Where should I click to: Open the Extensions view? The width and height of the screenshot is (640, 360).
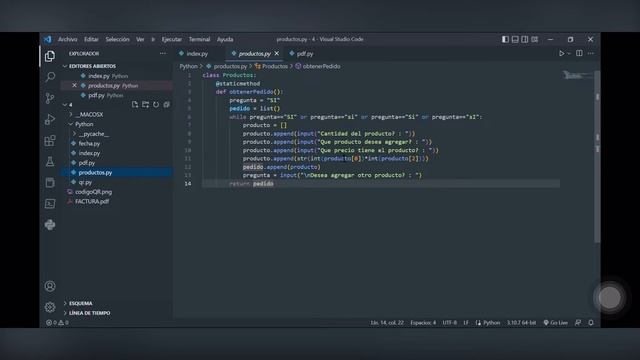[50, 140]
